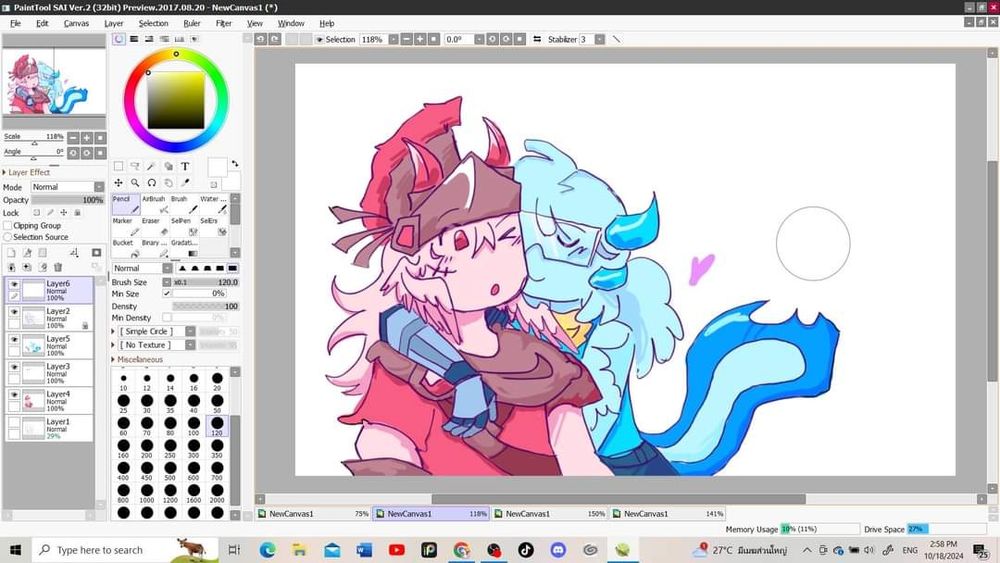The height and width of the screenshot is (563, 1000).
Task: Hide Layer3 using its eye icon
Action: coord(14,367)
